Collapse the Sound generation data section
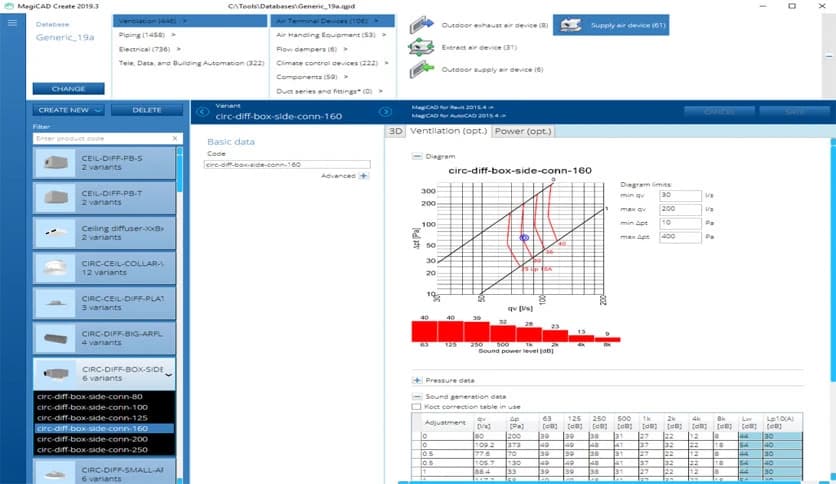The height and width of the screenshot is (484, 836). pyautogui.click(x=416, y=397)
